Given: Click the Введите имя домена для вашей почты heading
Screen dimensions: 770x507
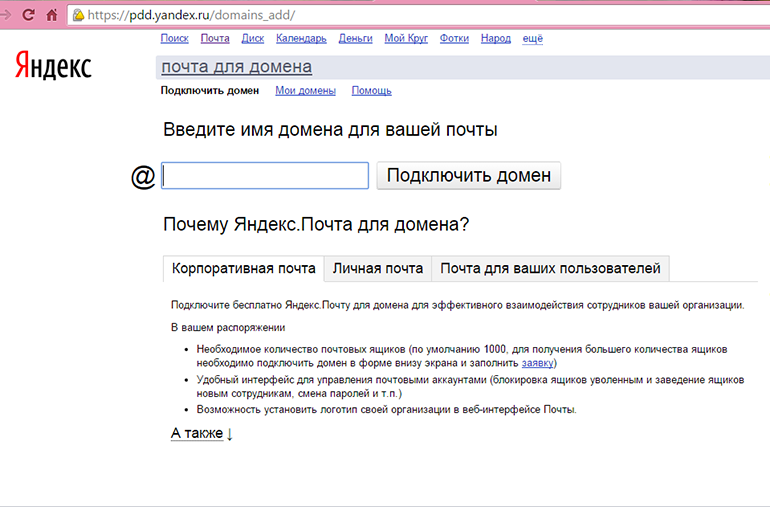Looking at the screenshot, I should point(330,130).
